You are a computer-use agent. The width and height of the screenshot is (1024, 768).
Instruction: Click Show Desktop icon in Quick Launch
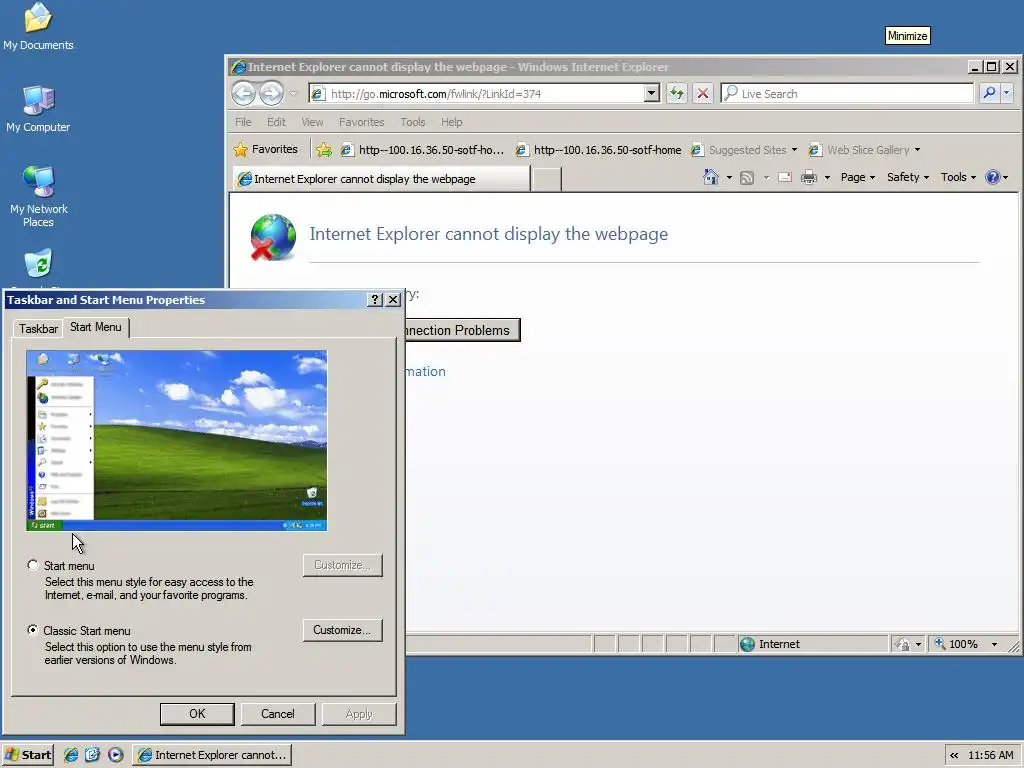93,755
